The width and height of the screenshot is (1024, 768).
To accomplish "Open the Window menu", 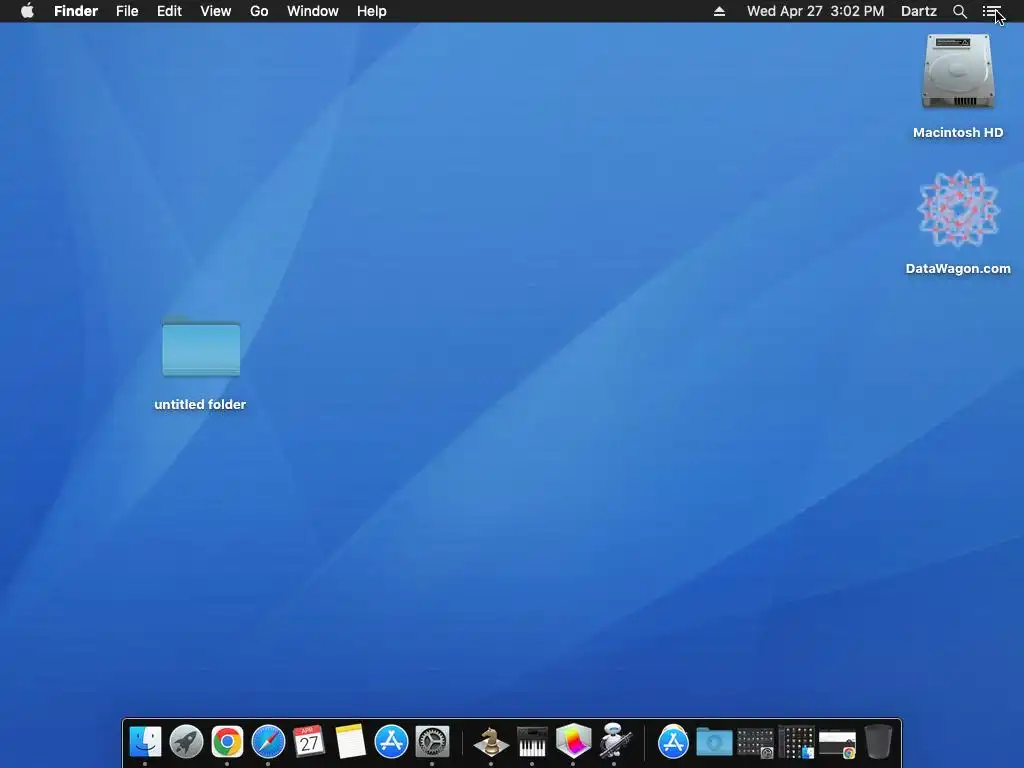I will [313, 11].
